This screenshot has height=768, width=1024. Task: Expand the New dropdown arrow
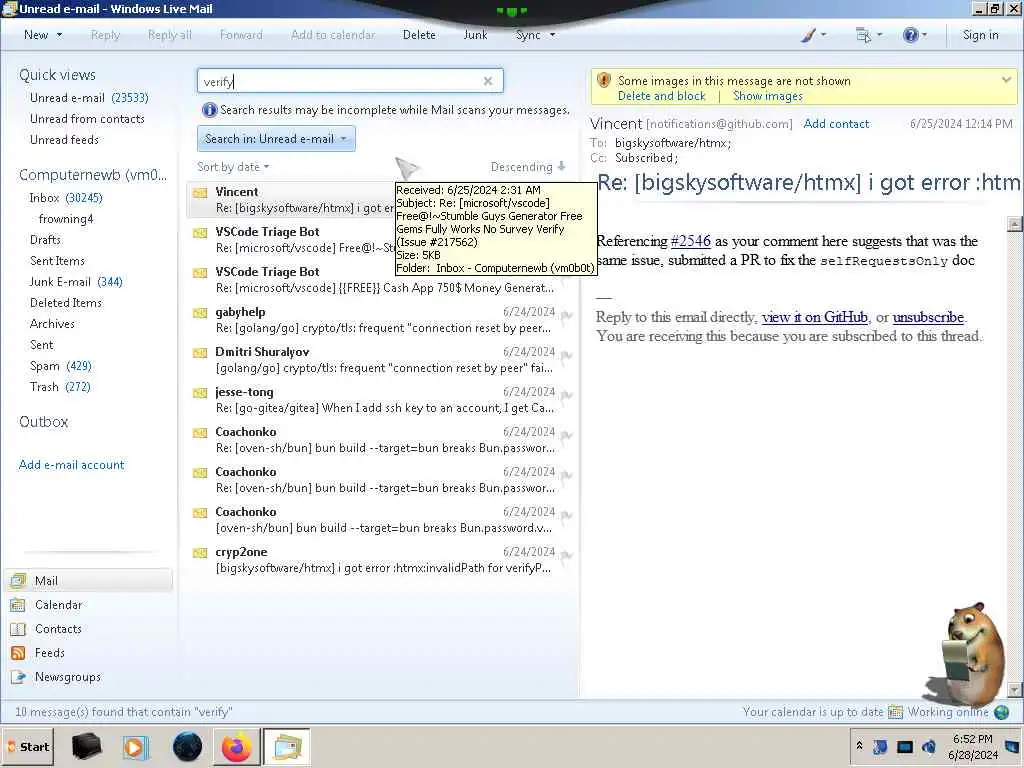59,35
